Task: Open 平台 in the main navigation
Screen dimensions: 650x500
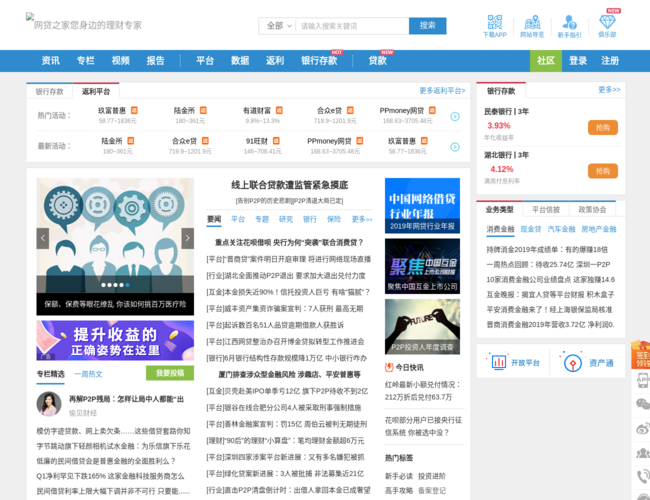Action: (205, 61)
